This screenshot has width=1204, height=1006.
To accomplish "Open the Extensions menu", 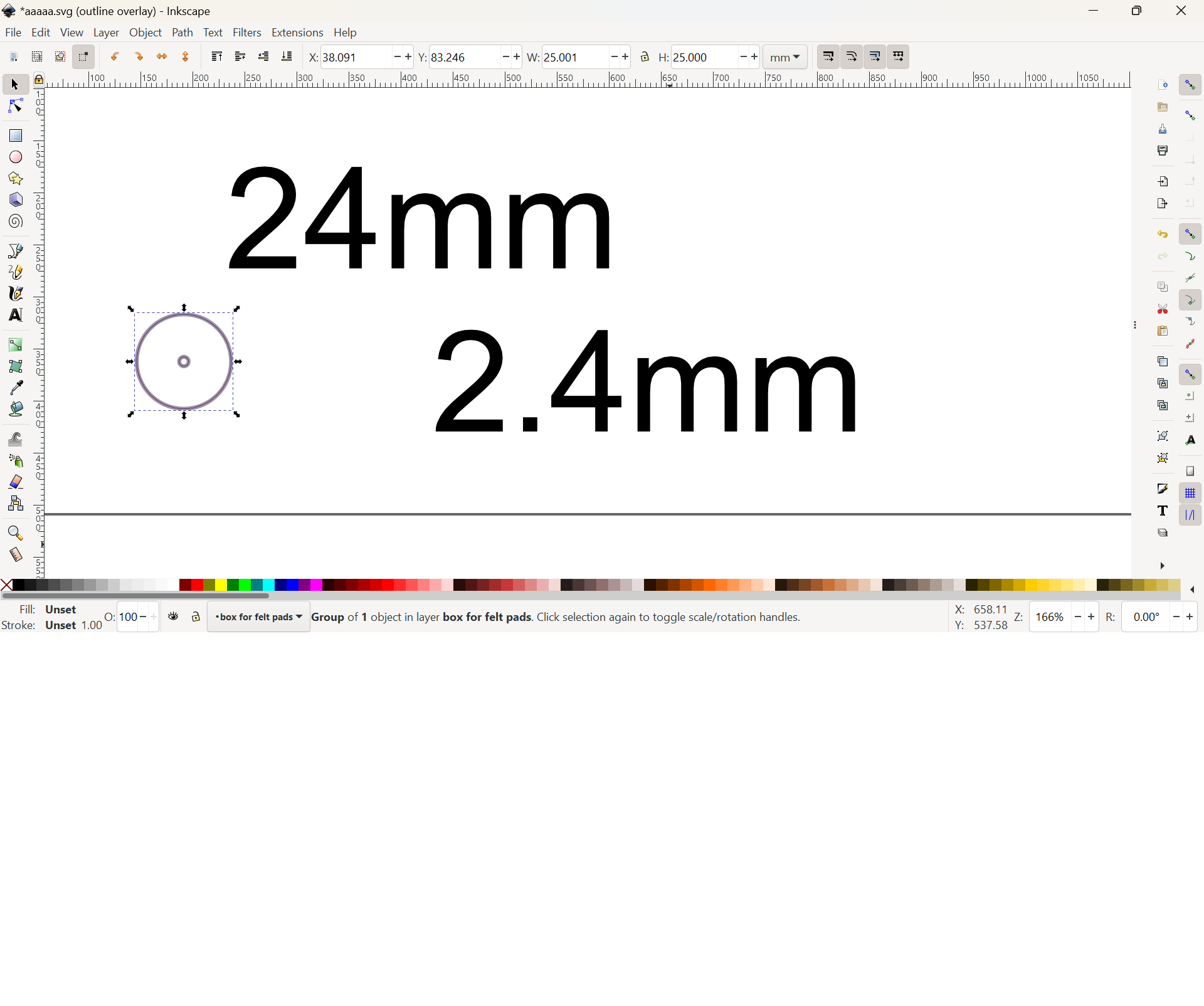I will point(297,33).
